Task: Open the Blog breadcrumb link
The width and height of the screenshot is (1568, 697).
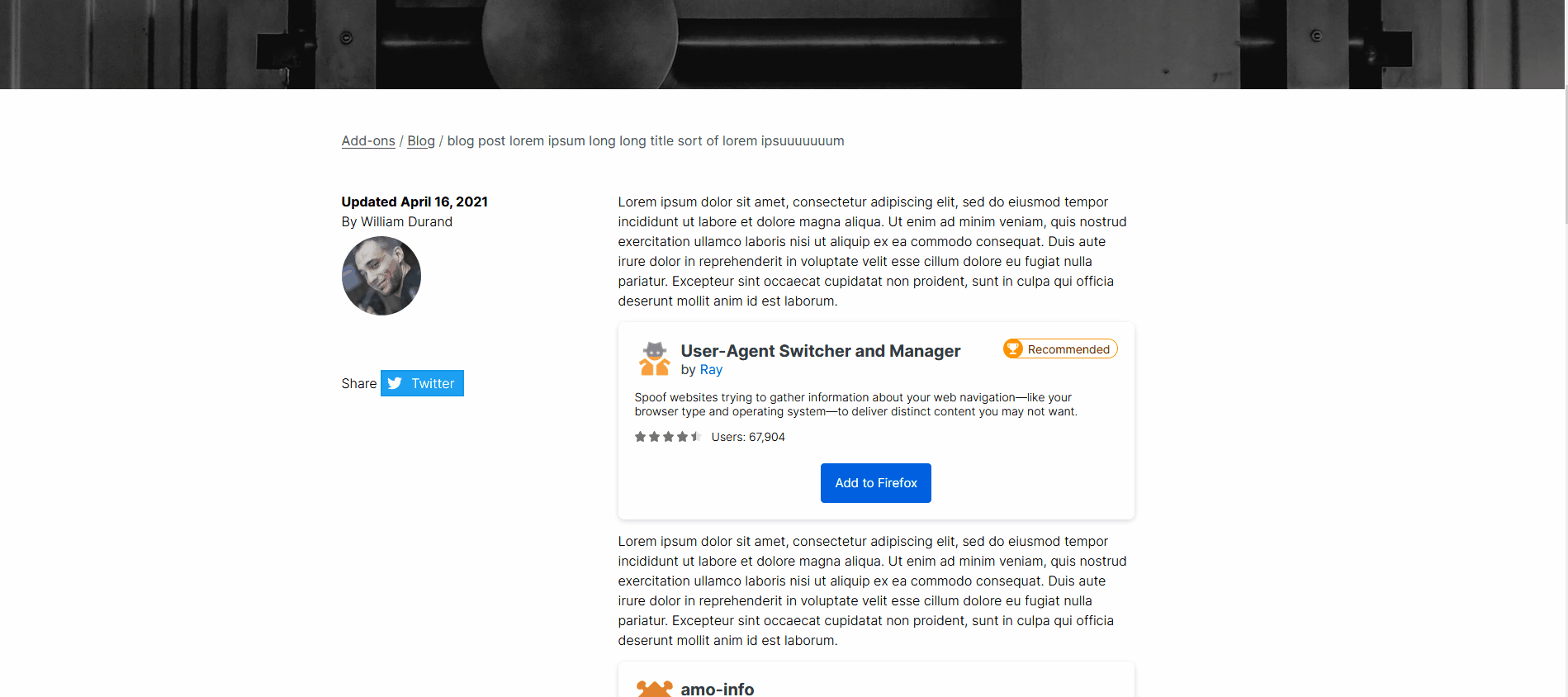Action: [421, 140]
